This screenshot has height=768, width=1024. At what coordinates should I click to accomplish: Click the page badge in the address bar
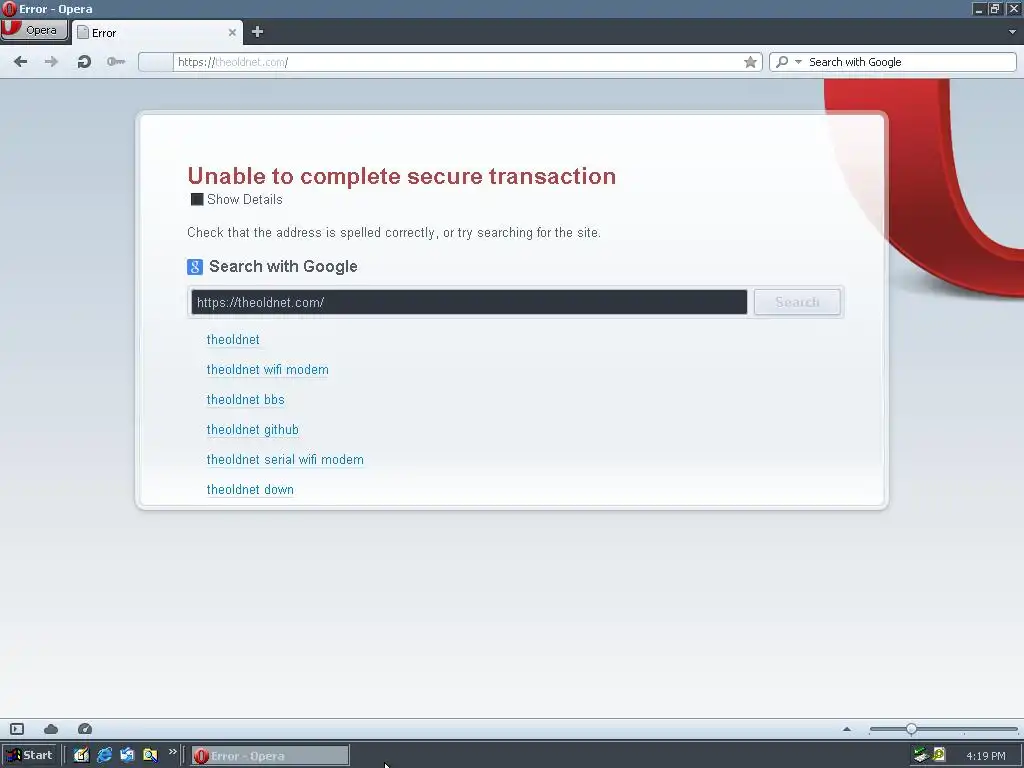[x=155, y=62]
